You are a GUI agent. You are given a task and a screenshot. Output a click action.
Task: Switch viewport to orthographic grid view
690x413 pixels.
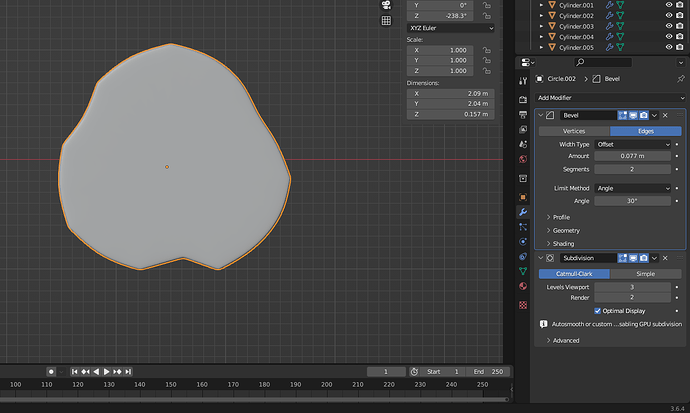tap(386, 20)
